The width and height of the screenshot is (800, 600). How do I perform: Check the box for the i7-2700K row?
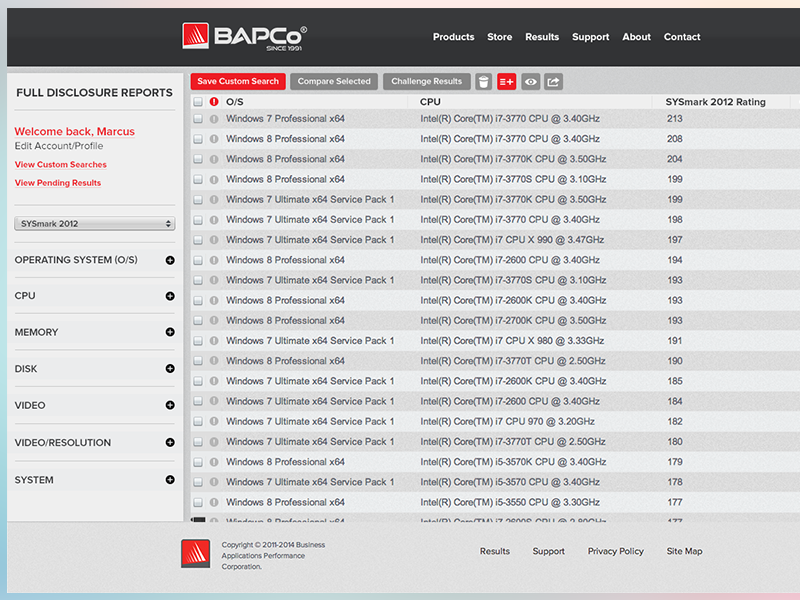point(198,321)
